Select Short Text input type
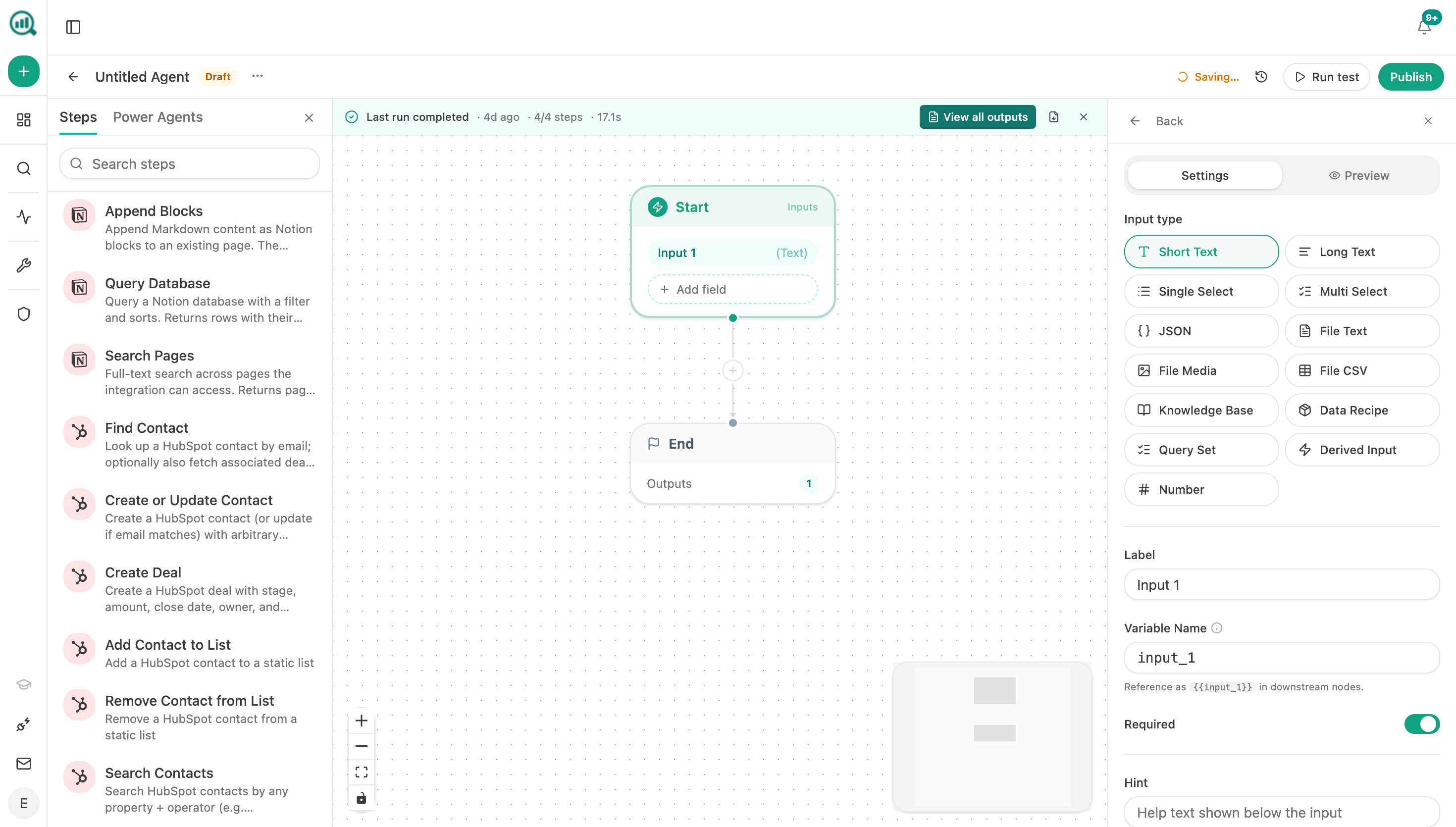 pyautogui.click(x=1201, y=252)
